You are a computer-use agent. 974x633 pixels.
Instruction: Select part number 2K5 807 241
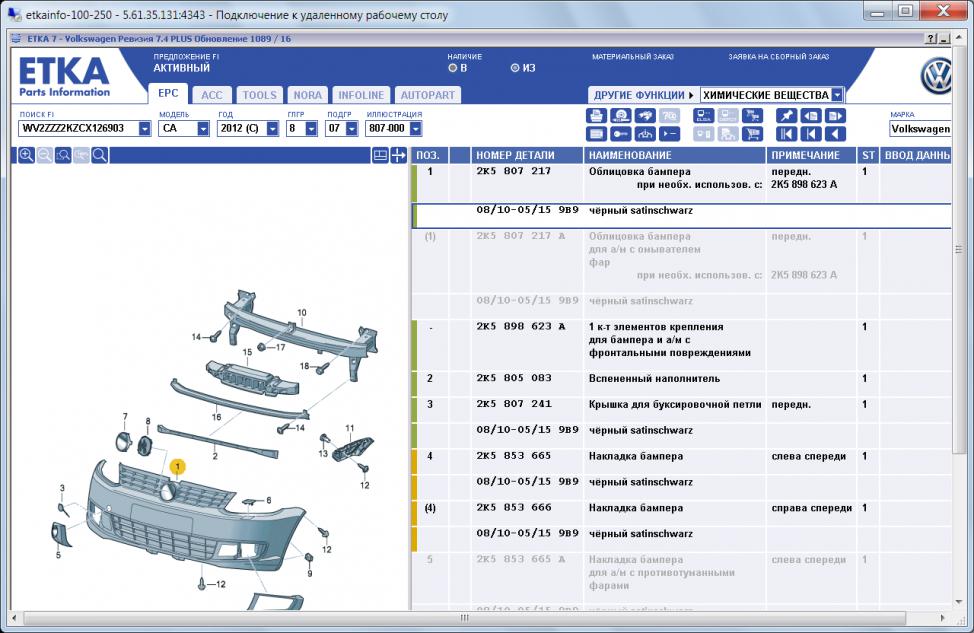click(x=514, y=404)
